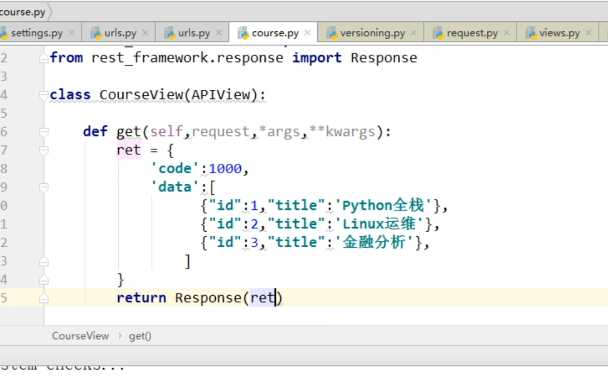Fold the ret dictionary at its opening brace
Viewport: 608px width, 382px height.
43,150
